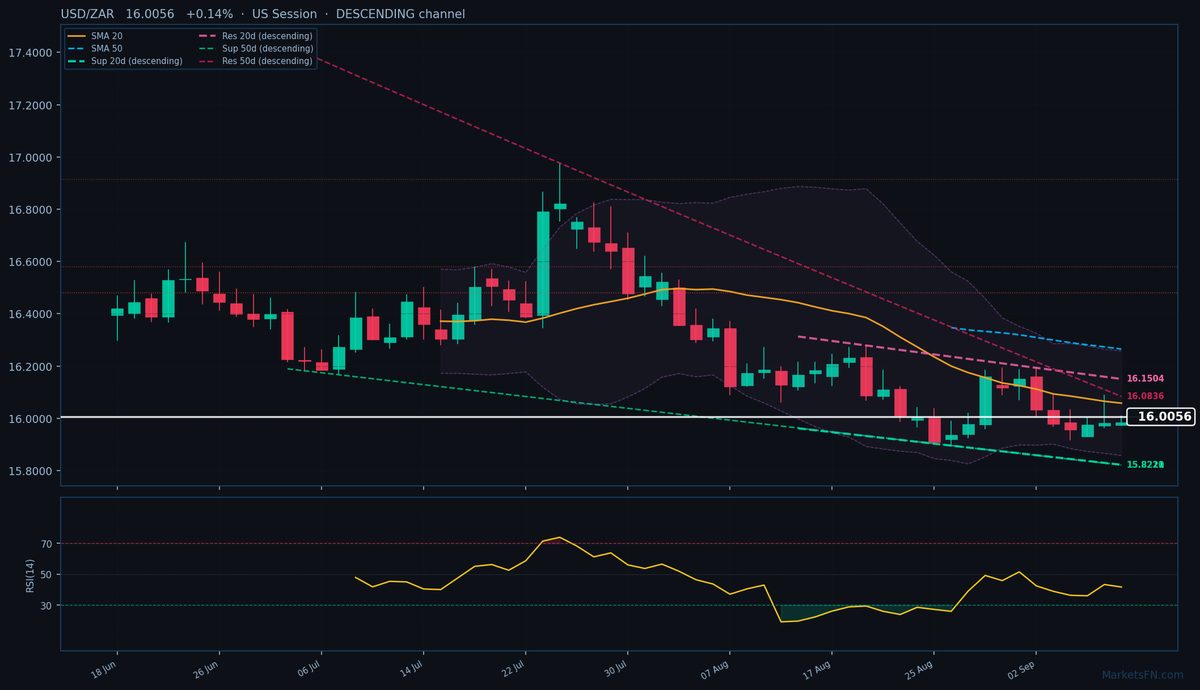Click the 15.8000 price axis label
The height and width of the screenshot is (690, 1200).
click(x=31, y=471)
